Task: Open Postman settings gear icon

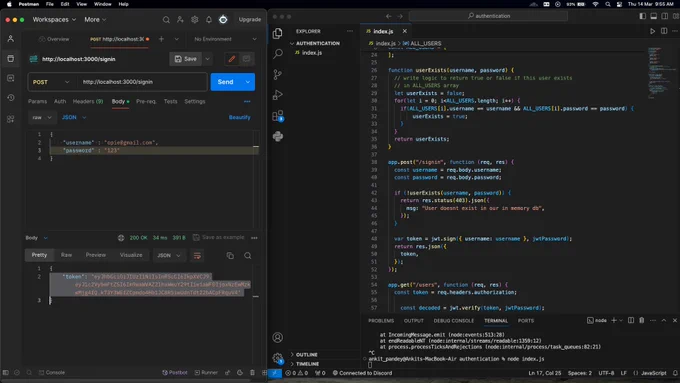Action: [195, 20]
